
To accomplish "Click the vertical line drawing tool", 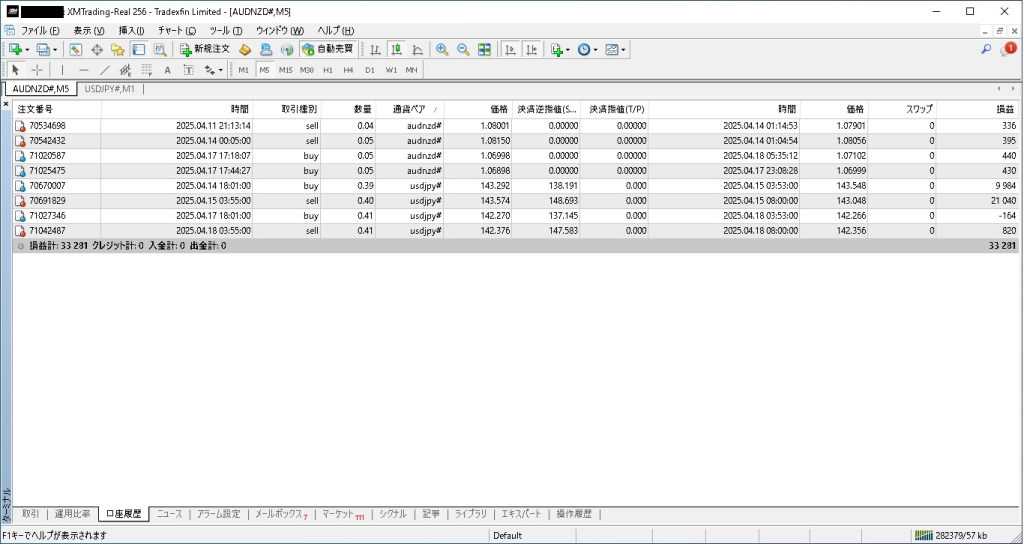I will [62, 70].
